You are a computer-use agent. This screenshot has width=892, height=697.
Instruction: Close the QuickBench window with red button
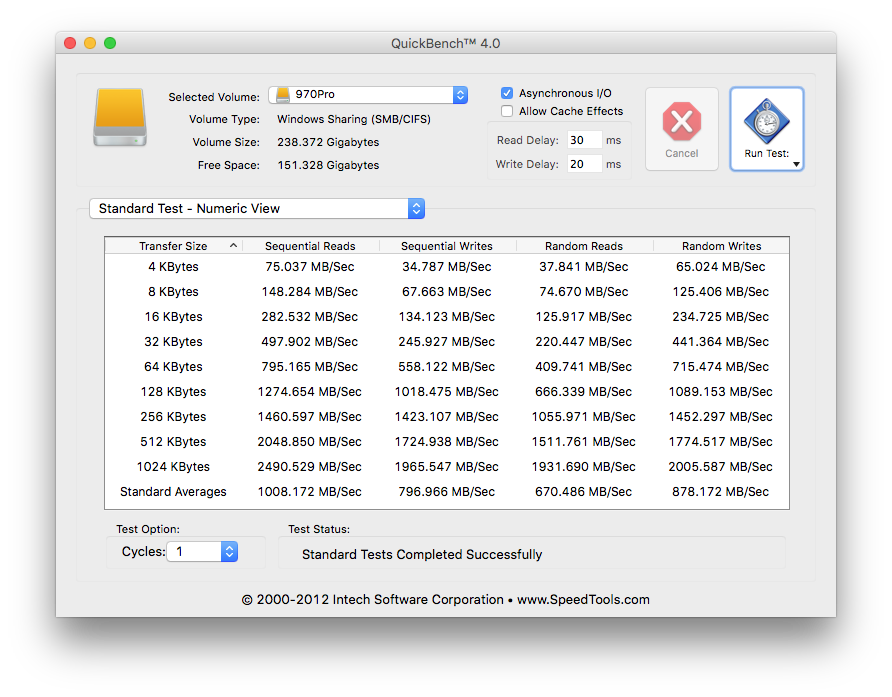click(x=70, y=43)
